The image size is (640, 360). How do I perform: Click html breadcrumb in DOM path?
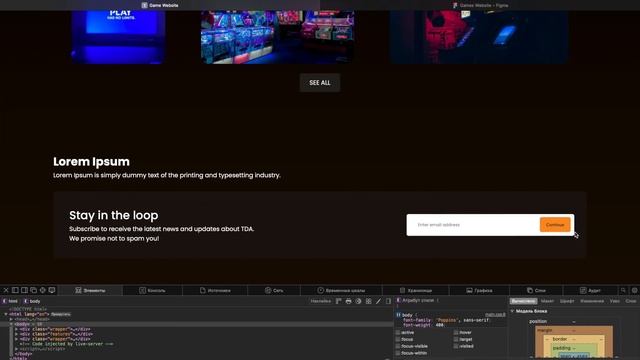coord(10,301)
